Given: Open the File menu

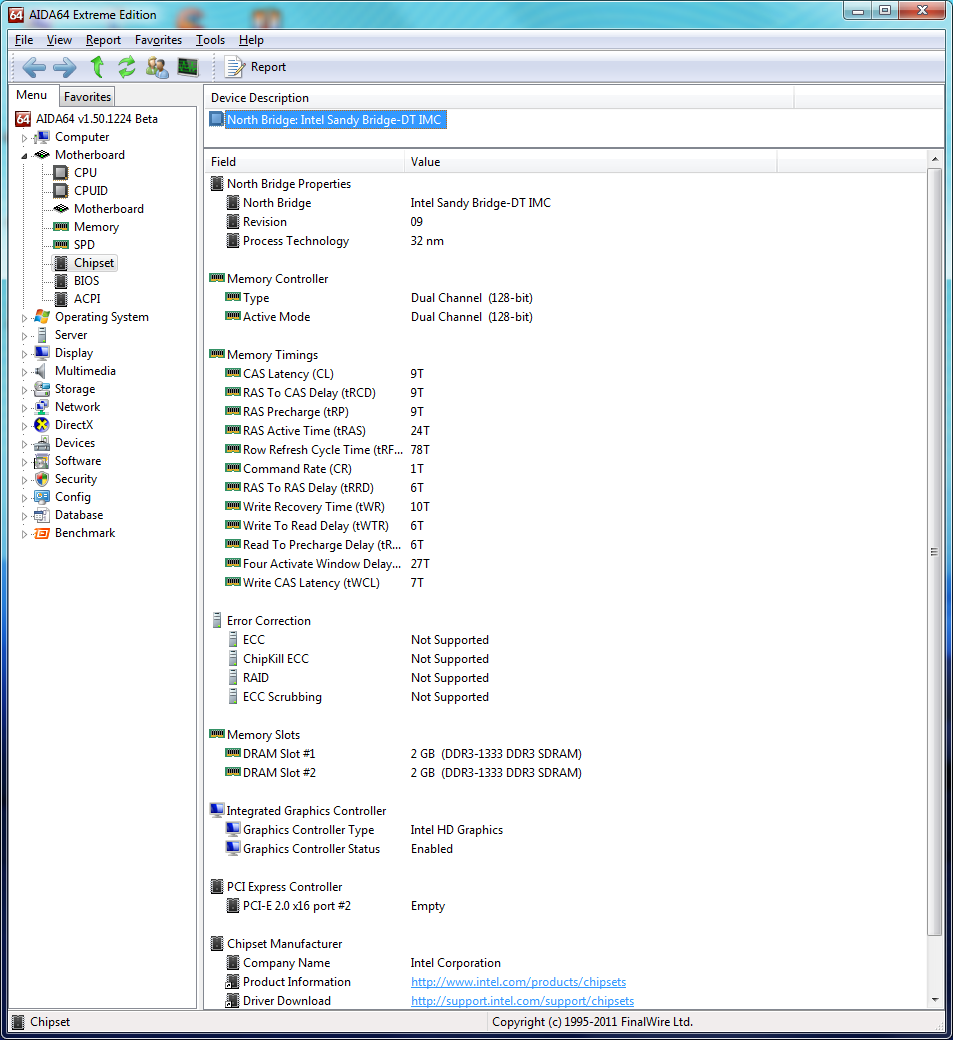Looking at the screenshot, I should [x=24, y=40].
